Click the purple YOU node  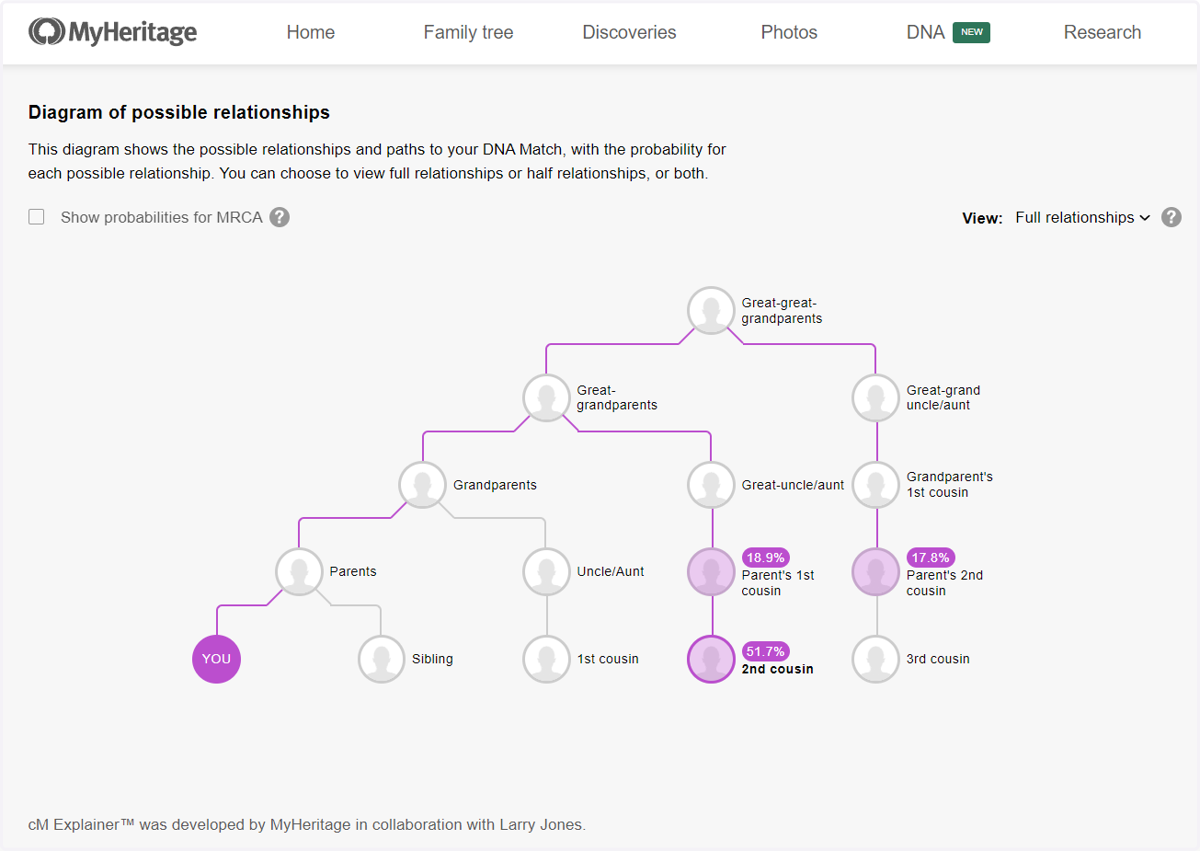click(217, 659)
